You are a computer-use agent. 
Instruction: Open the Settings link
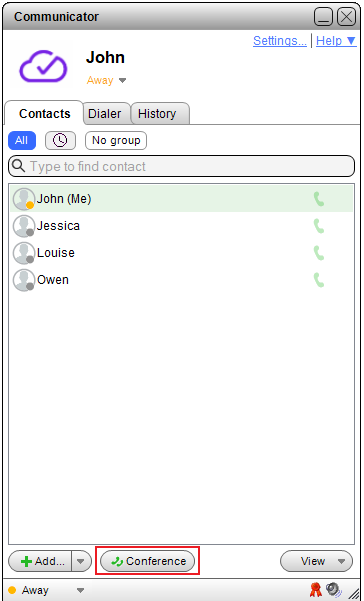tap(280, 41)
